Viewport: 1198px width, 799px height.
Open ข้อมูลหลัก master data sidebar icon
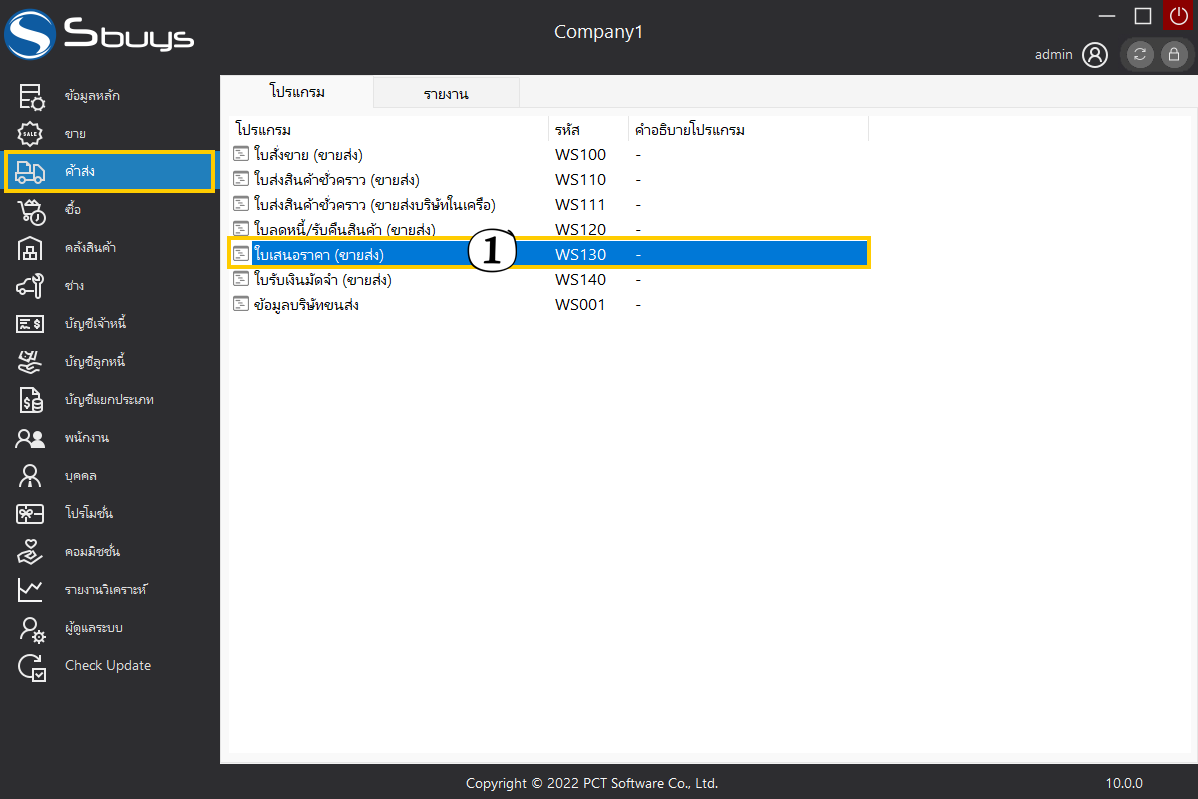[31, 96]
